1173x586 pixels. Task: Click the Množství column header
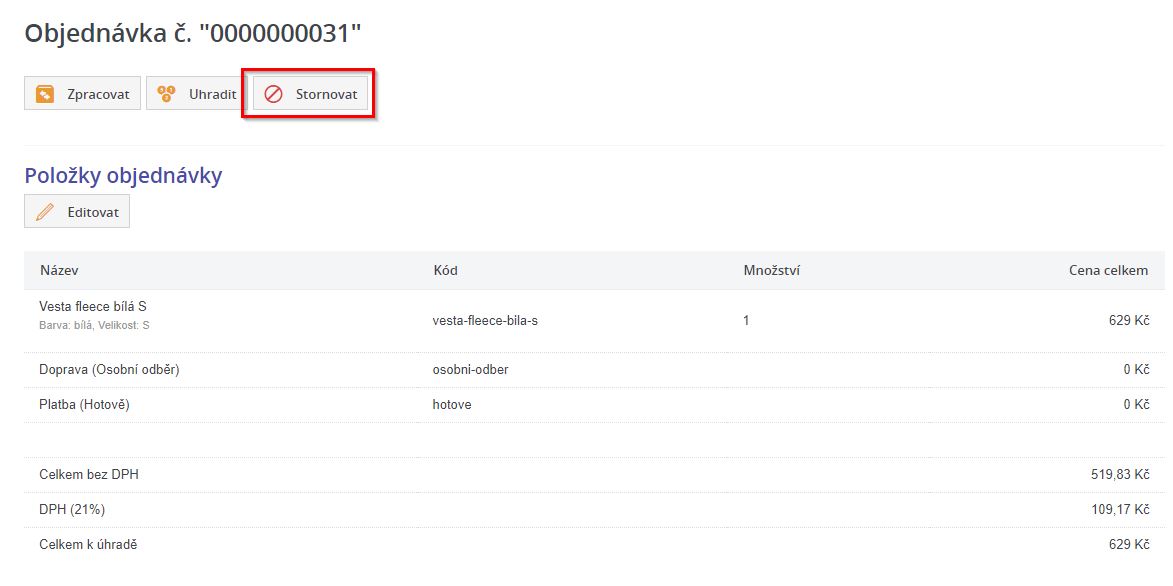771,271
